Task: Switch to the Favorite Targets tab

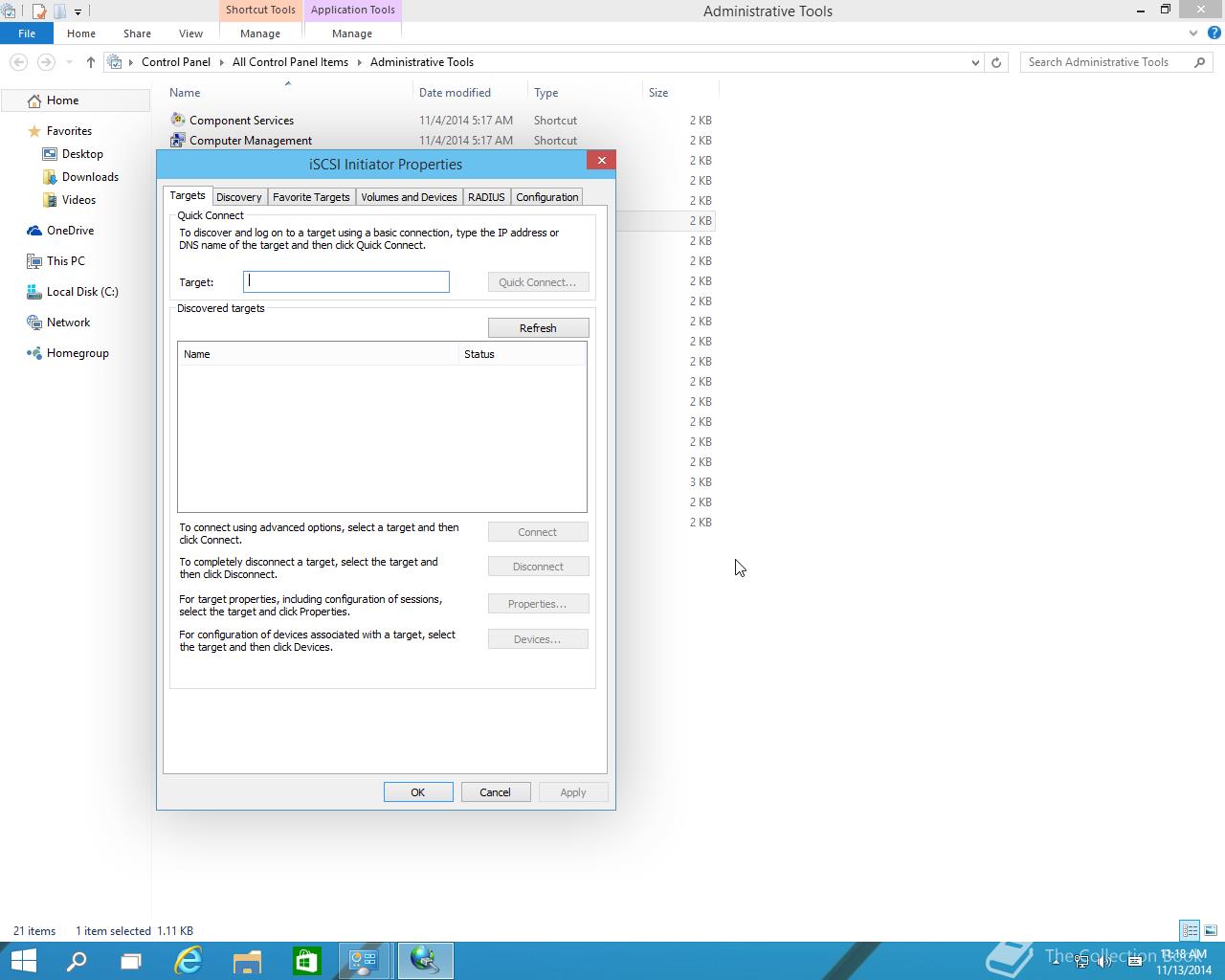Action: click(x=311, y=197)
